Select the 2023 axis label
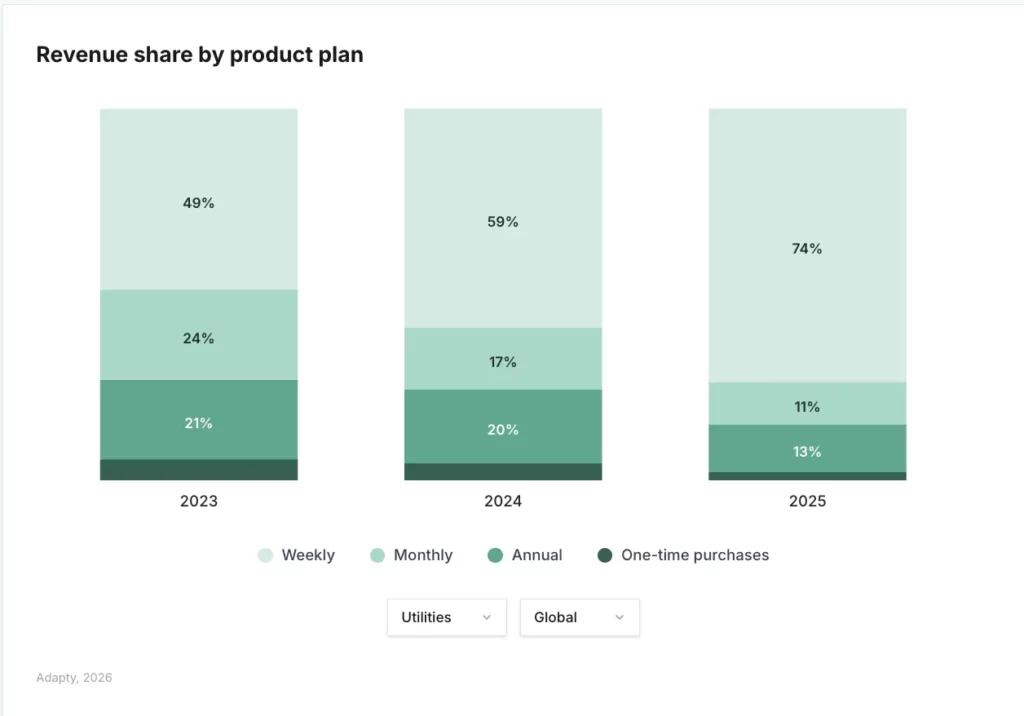 pyautogui.click(x=198, y=501)
